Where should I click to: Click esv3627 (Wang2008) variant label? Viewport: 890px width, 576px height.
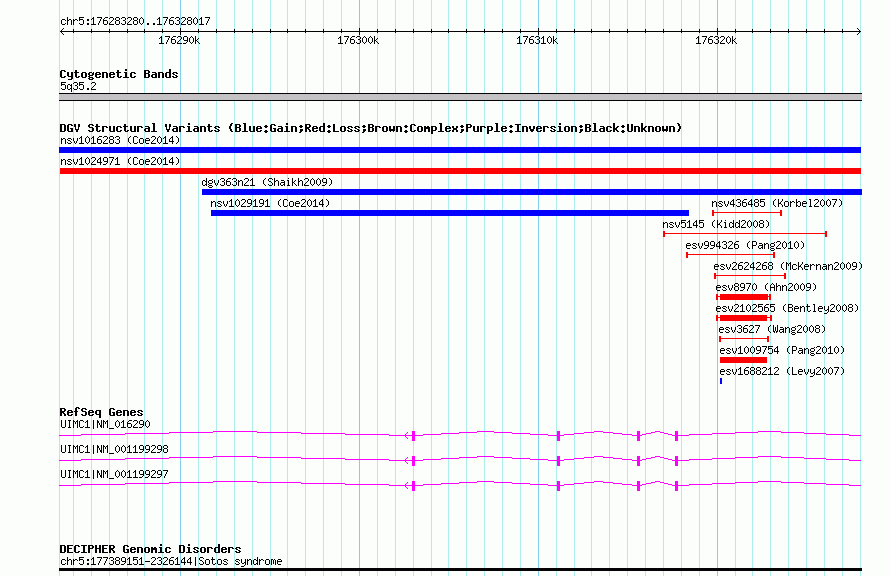[772, 329]
